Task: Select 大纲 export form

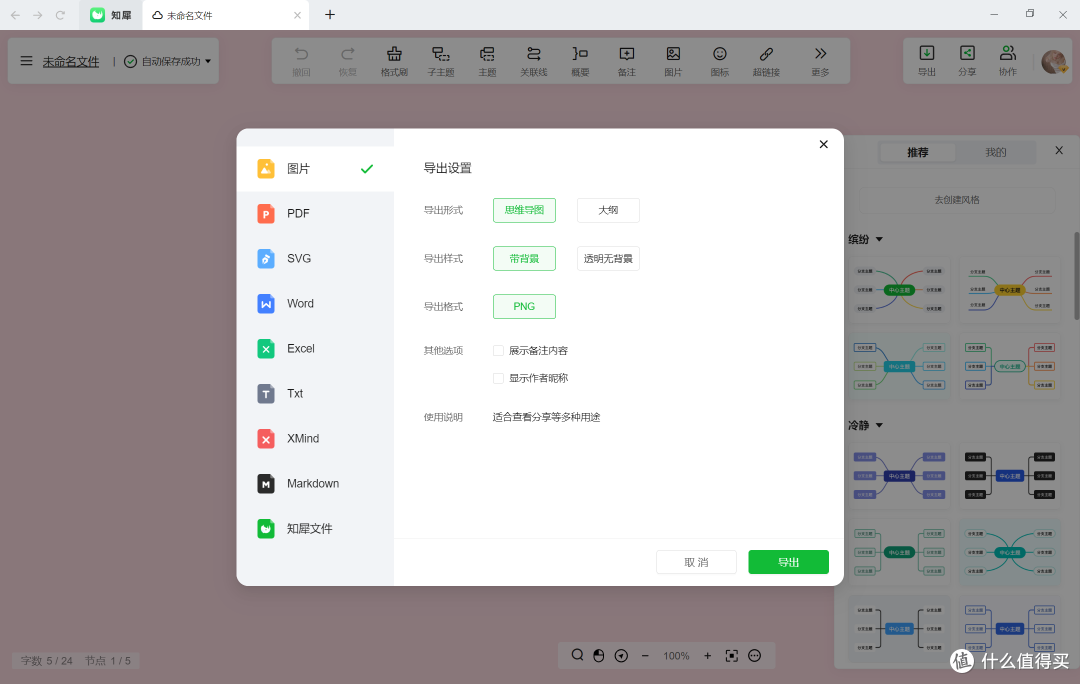Action: 608,210
